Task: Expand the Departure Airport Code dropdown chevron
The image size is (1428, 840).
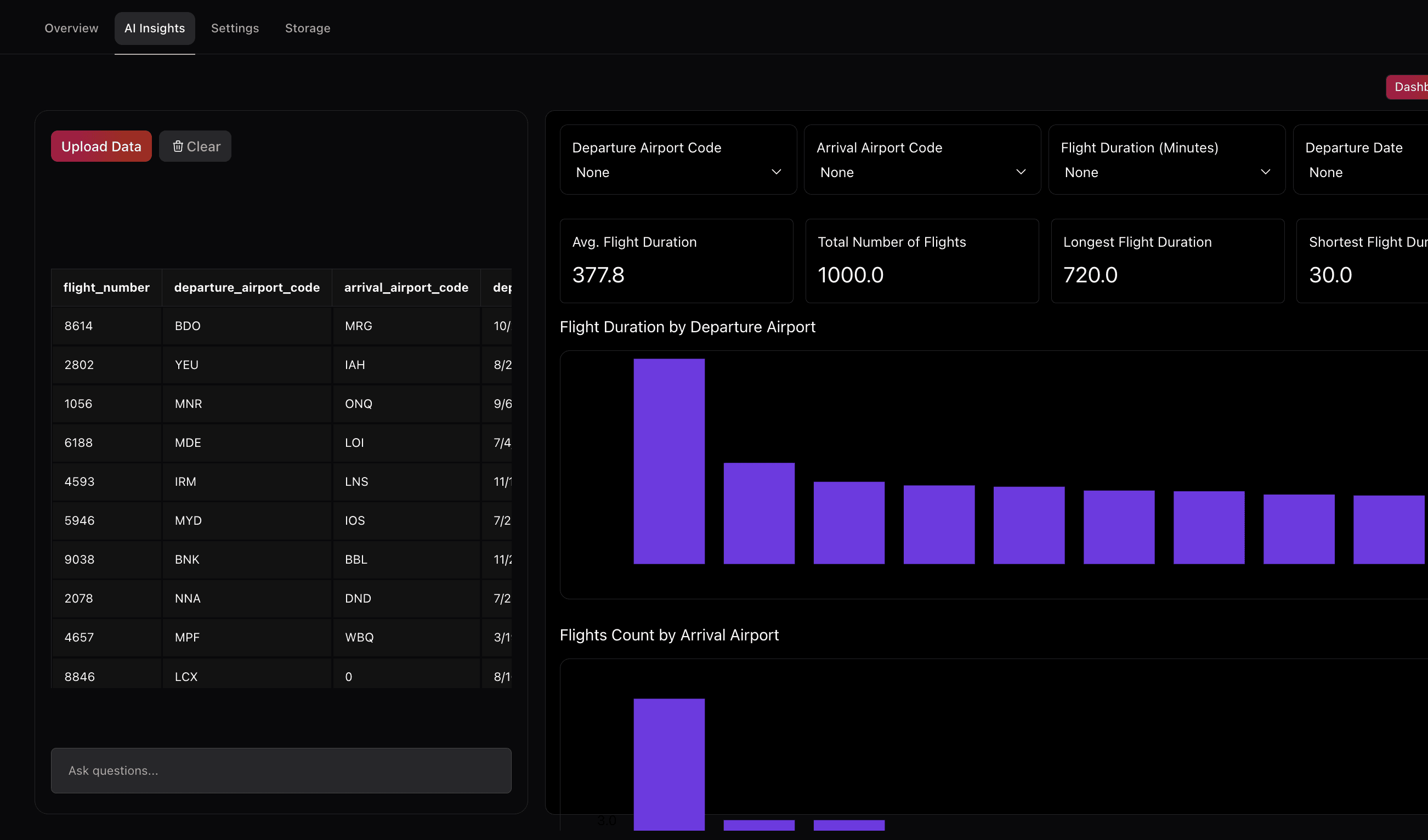Action: click(776, 172)
